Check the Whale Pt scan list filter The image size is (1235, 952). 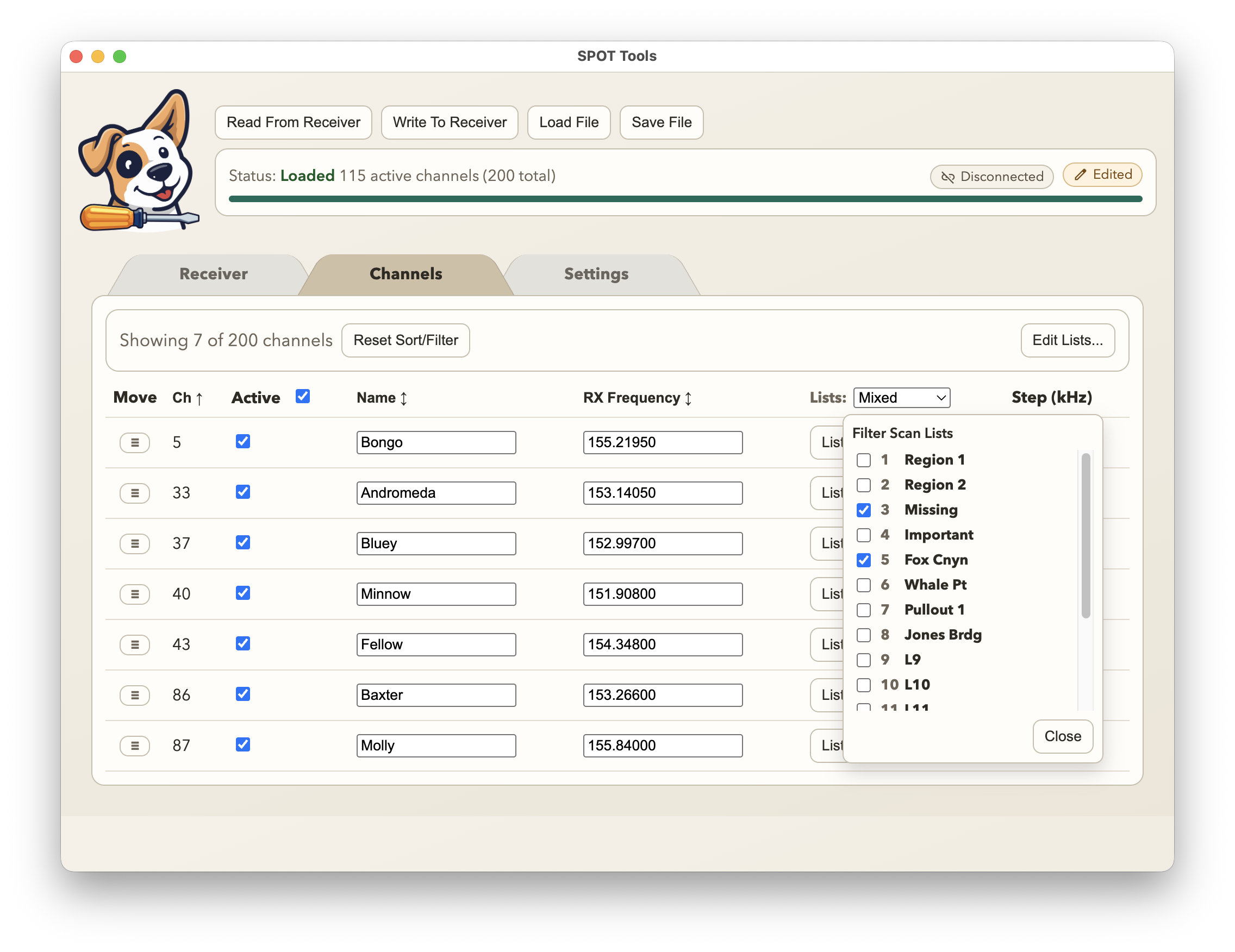(864, 585)
